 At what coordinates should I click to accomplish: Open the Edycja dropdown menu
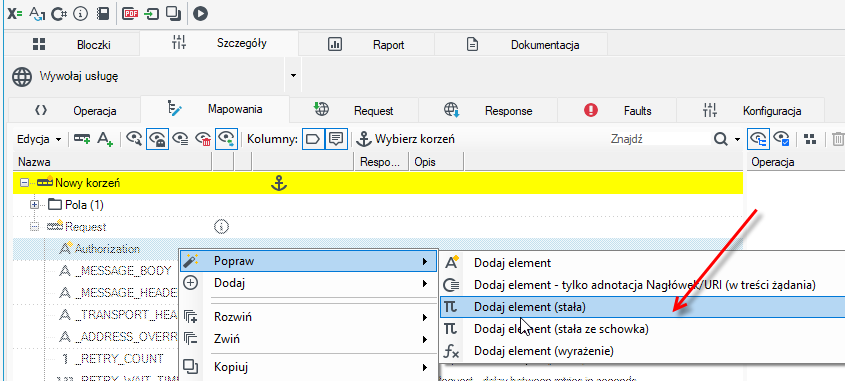[x=39, y=139]
